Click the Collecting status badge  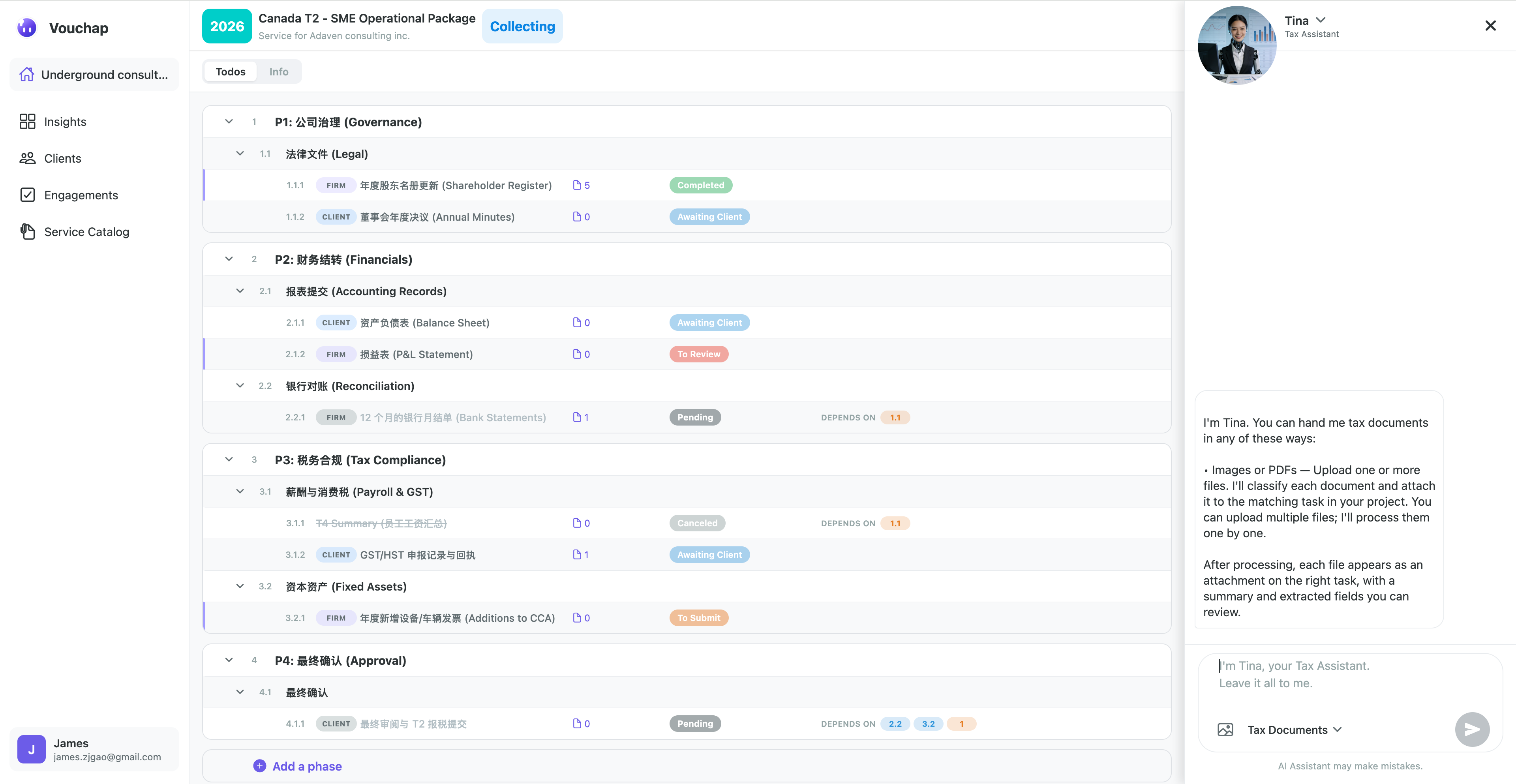[x=522, y=26]
